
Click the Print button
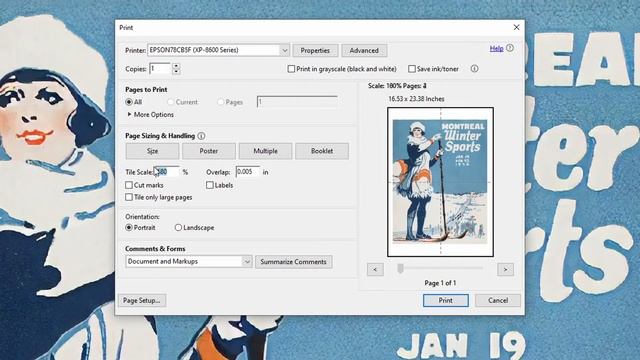pos(446,300)
